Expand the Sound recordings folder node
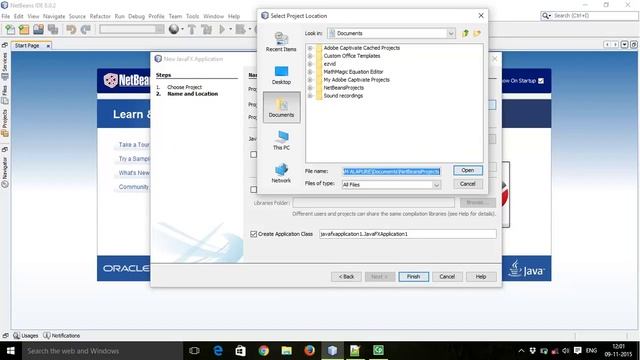The image size is (640, 360). click(x=310, y=96)
